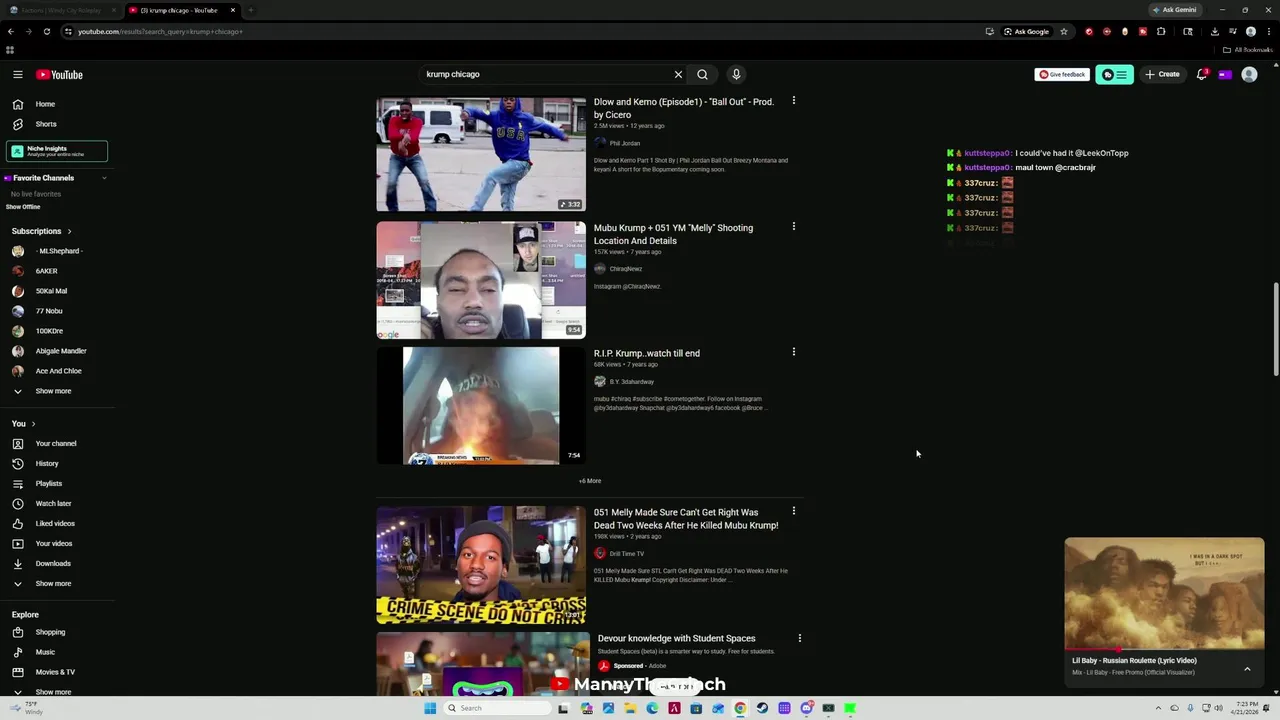Open options for the 051 Melly video
1280x720 pixels.
(794, 511)
